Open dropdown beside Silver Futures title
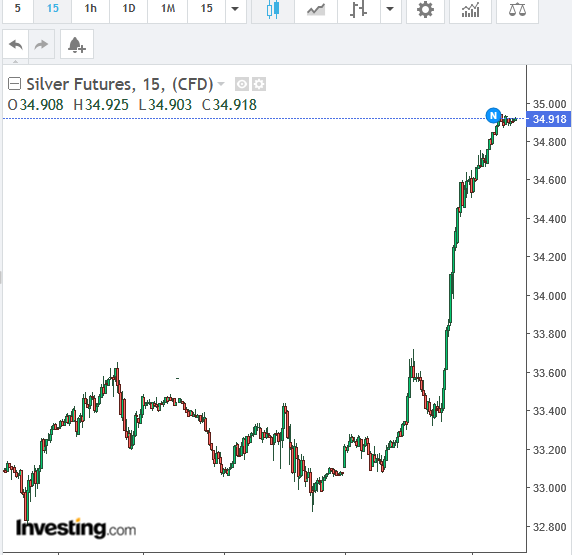This screenshot has width=572, height=555. 221,84
